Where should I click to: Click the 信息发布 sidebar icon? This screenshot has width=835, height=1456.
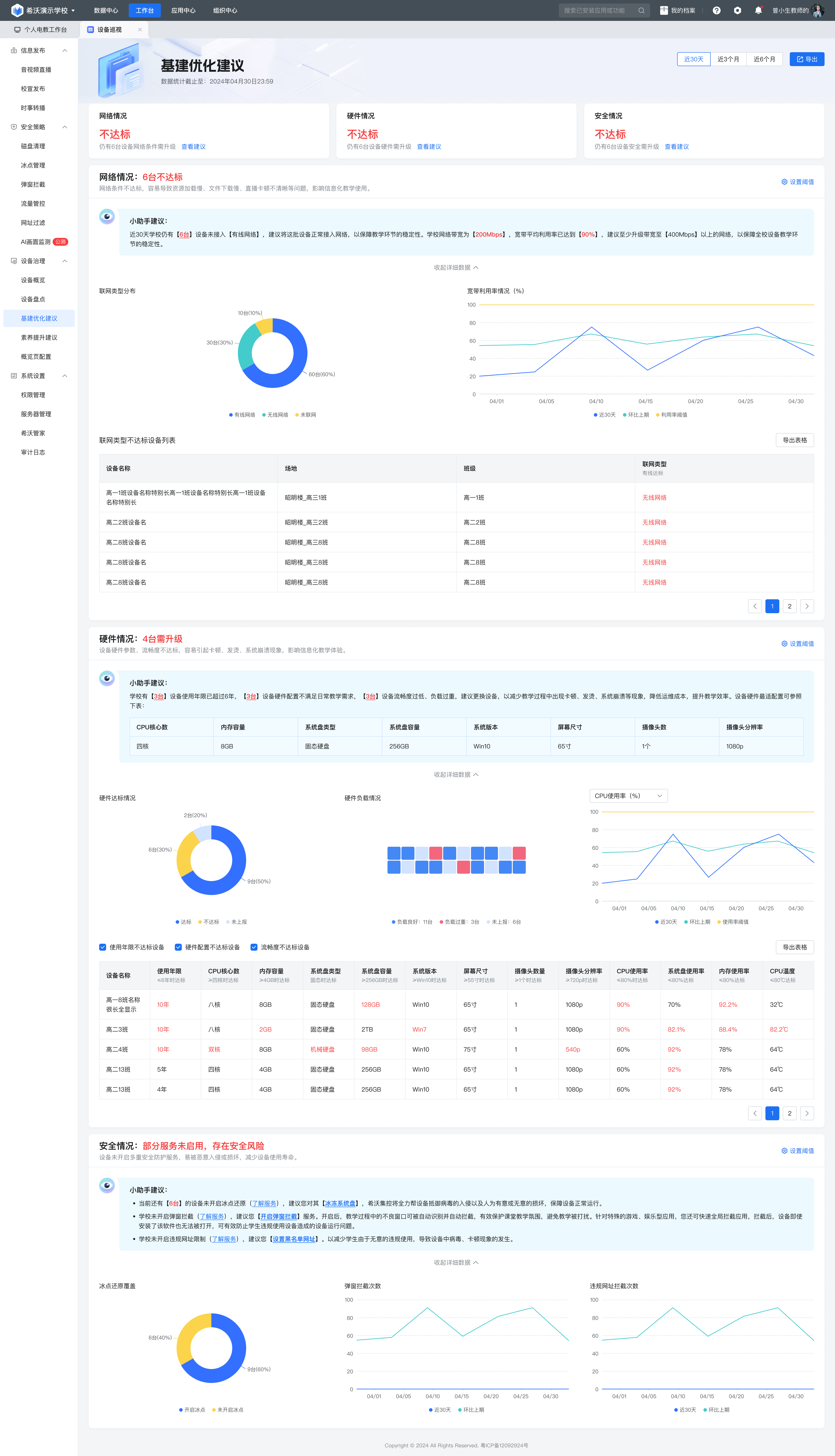point(14,50)
